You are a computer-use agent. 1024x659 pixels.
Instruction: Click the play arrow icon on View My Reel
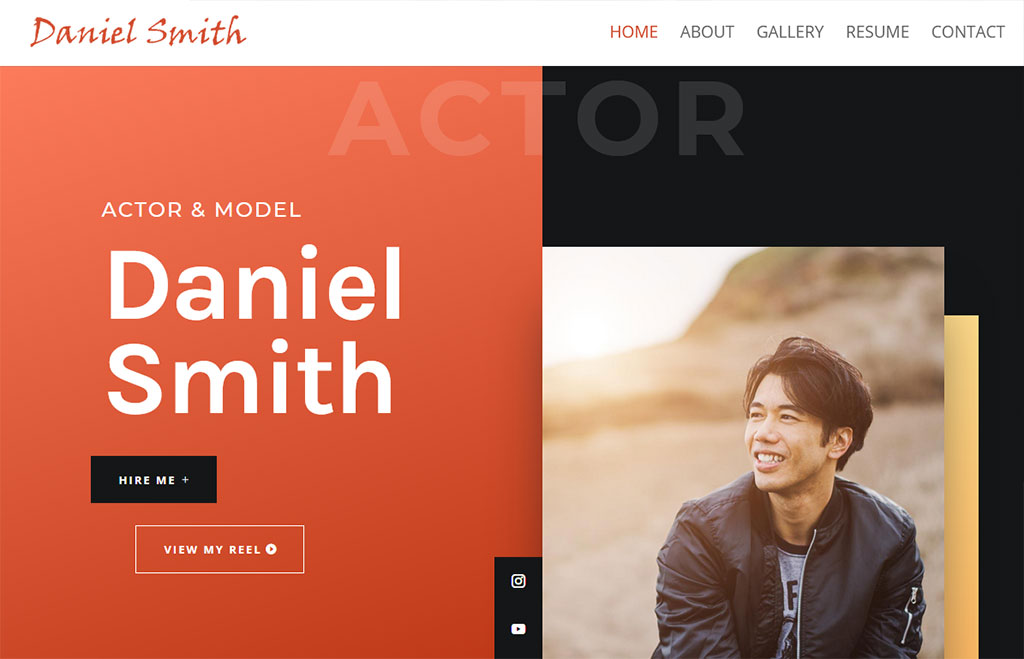point(272,549)
